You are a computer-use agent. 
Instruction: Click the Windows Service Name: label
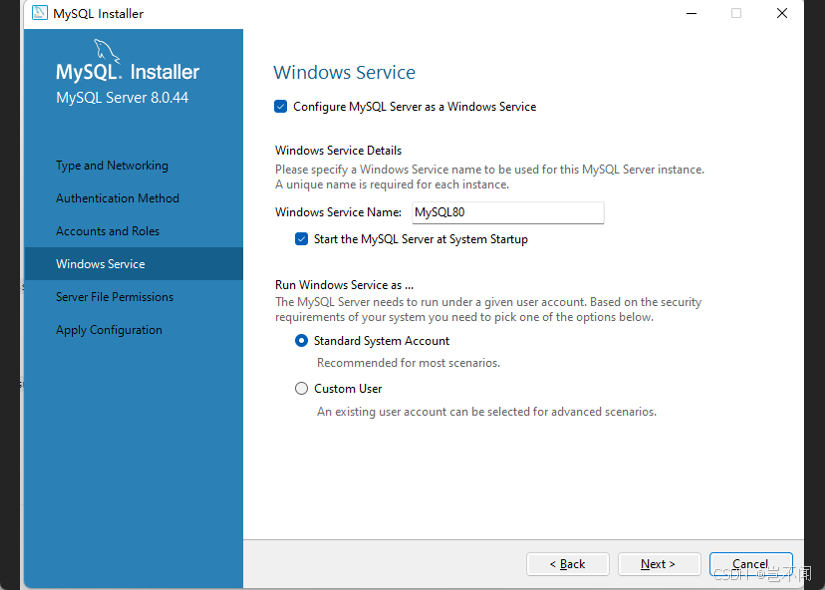338,212
